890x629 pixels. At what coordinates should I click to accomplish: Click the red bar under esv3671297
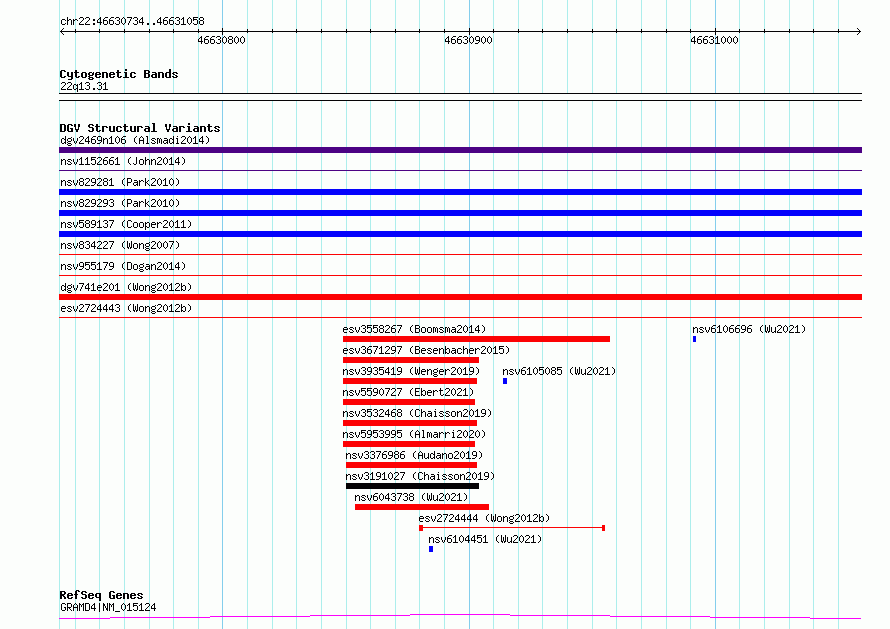(411, 360)
